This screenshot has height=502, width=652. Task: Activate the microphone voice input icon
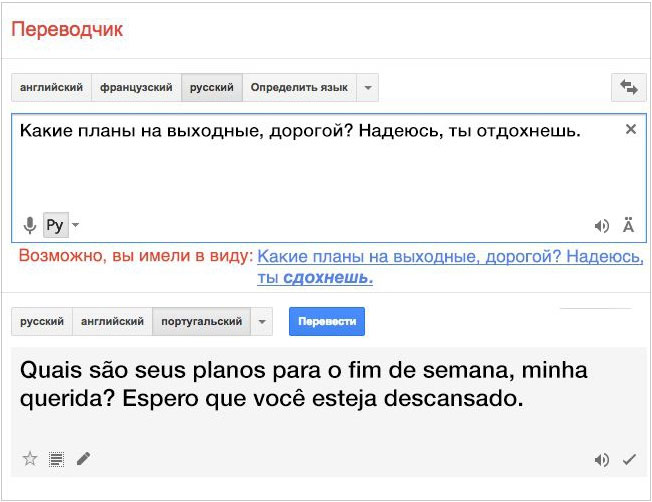click(30, 225)
